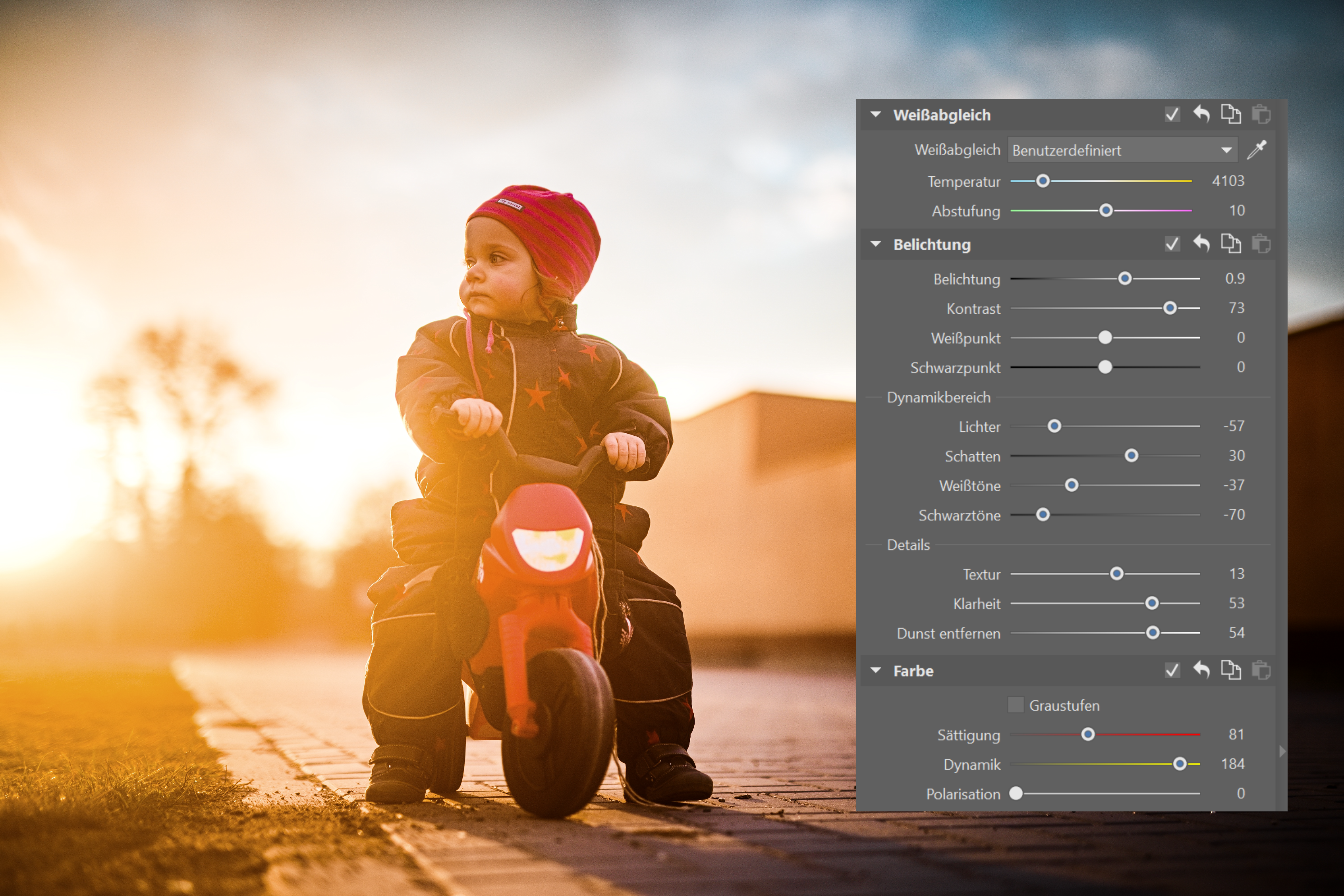Reset the Belichtung section with undo arrow

pos(1201,244)
